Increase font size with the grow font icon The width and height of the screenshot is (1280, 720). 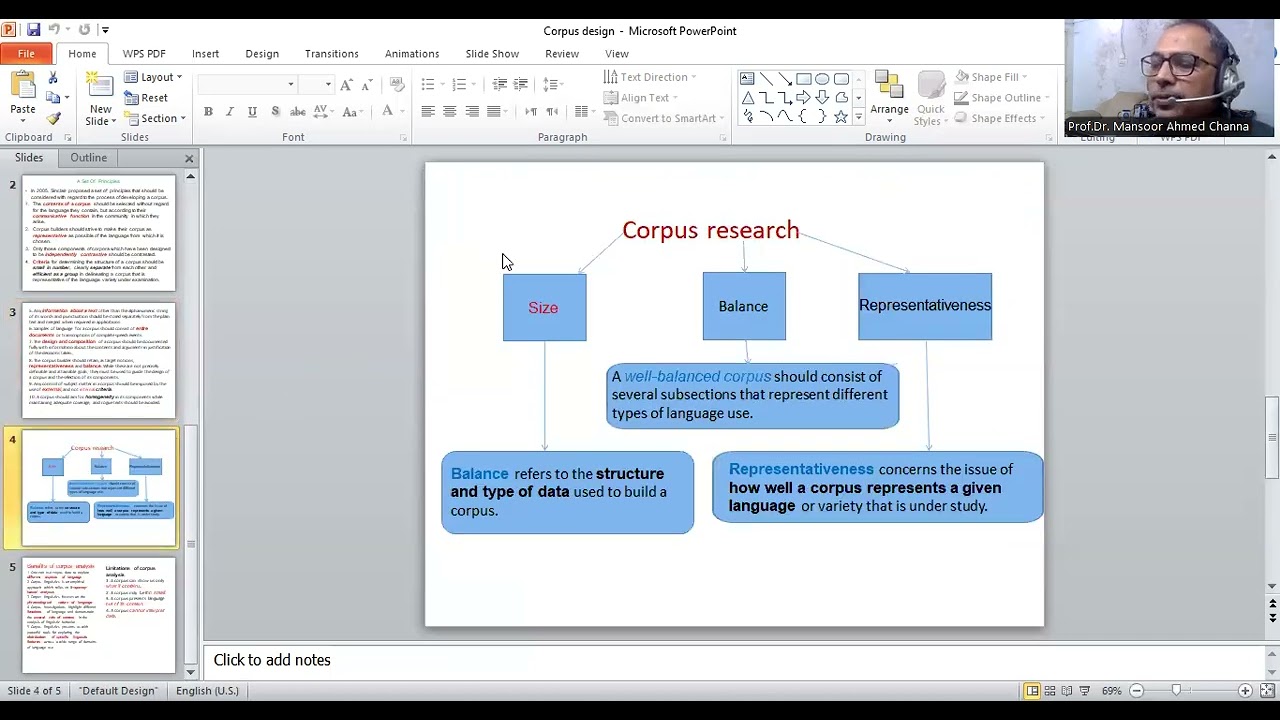pos(346,84)
